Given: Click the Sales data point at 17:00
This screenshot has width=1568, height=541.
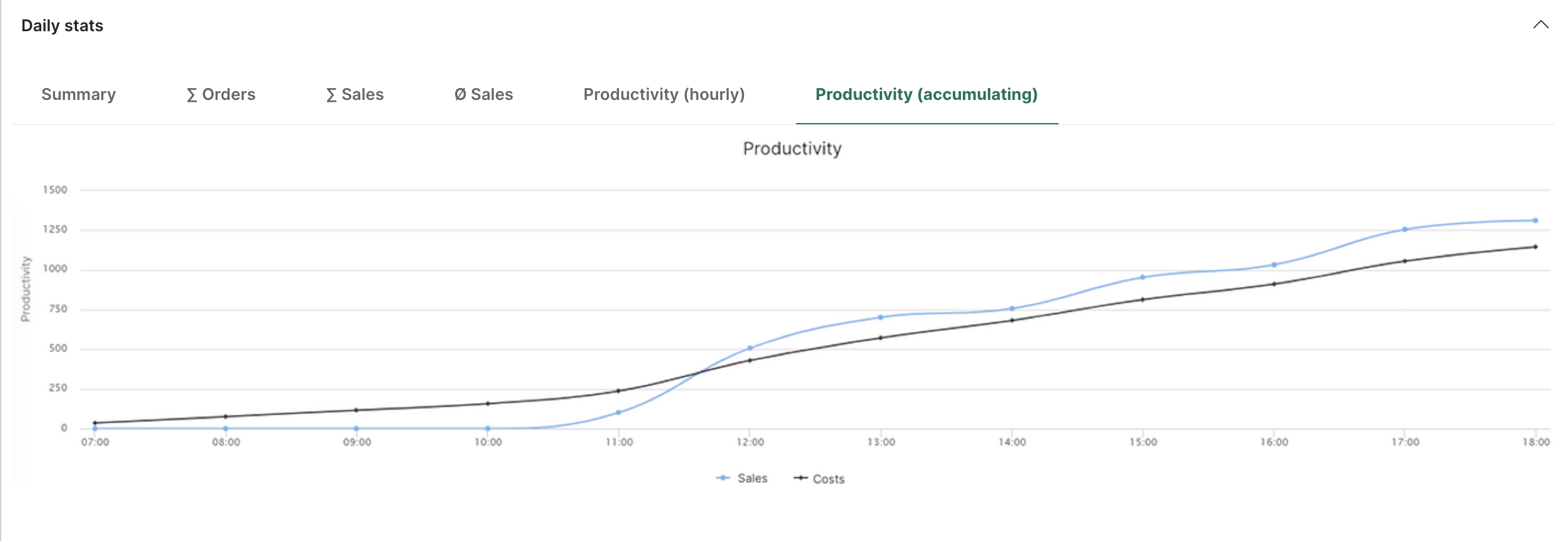Looking at the screenshot, I should (1404, 229).
